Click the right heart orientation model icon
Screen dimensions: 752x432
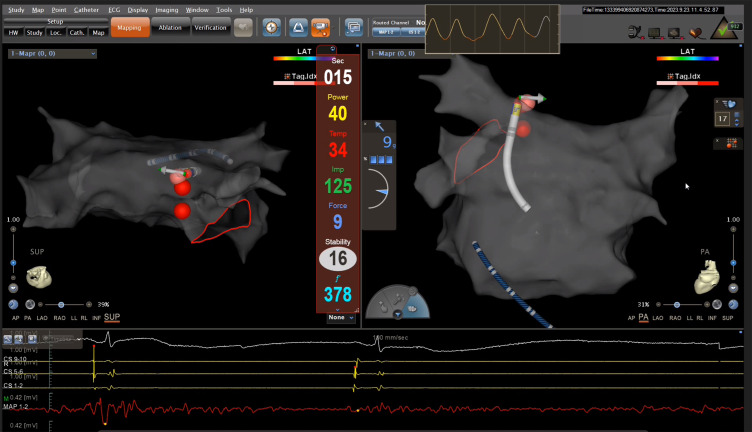click(709, 273)
